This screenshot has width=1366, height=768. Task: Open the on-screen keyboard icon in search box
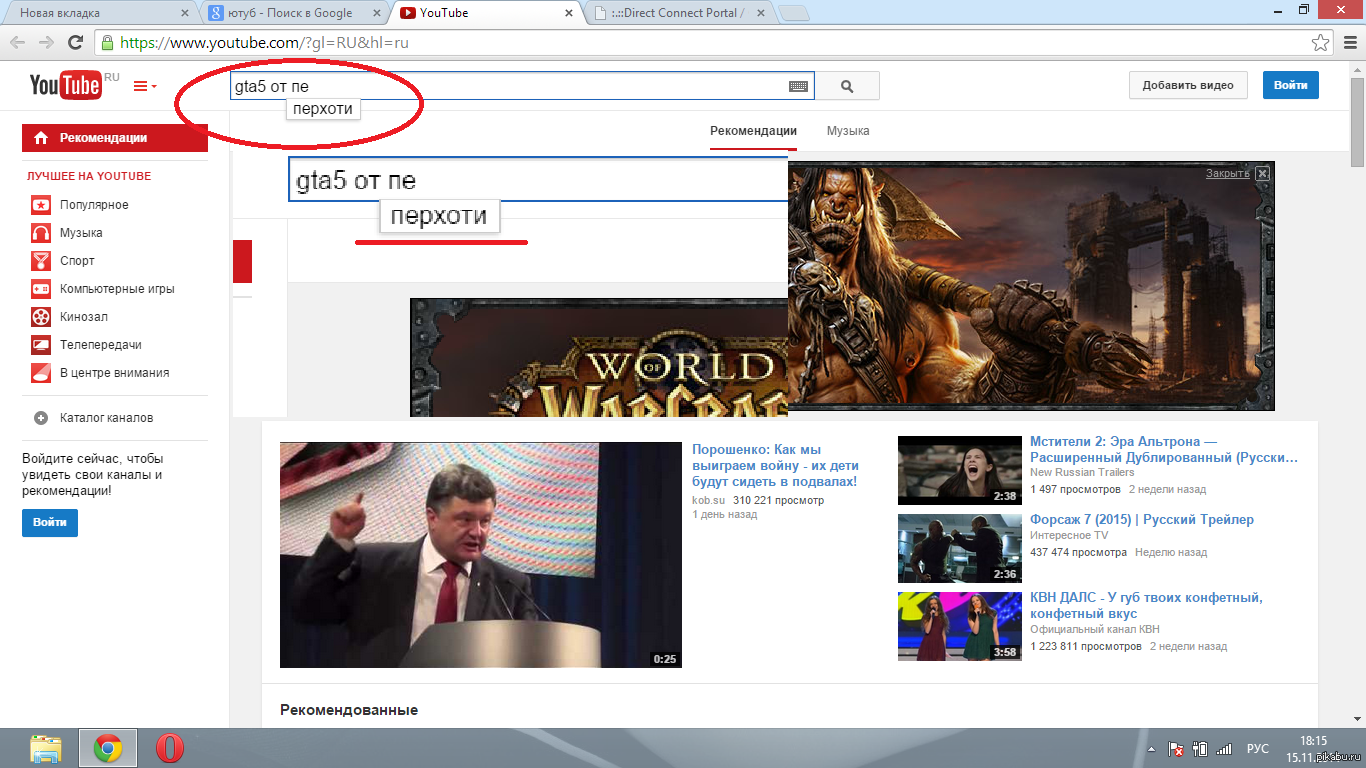798,87
